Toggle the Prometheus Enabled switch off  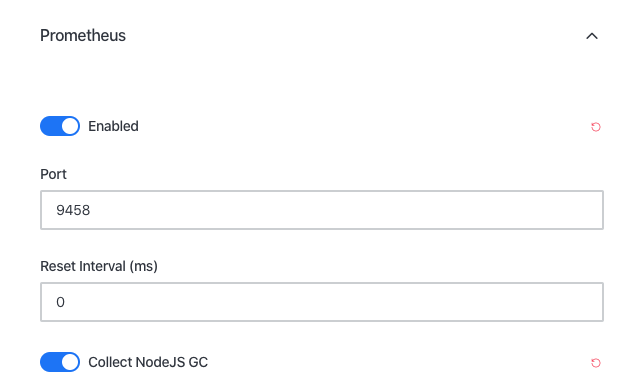pyautogui.click(x=60, y=126)
